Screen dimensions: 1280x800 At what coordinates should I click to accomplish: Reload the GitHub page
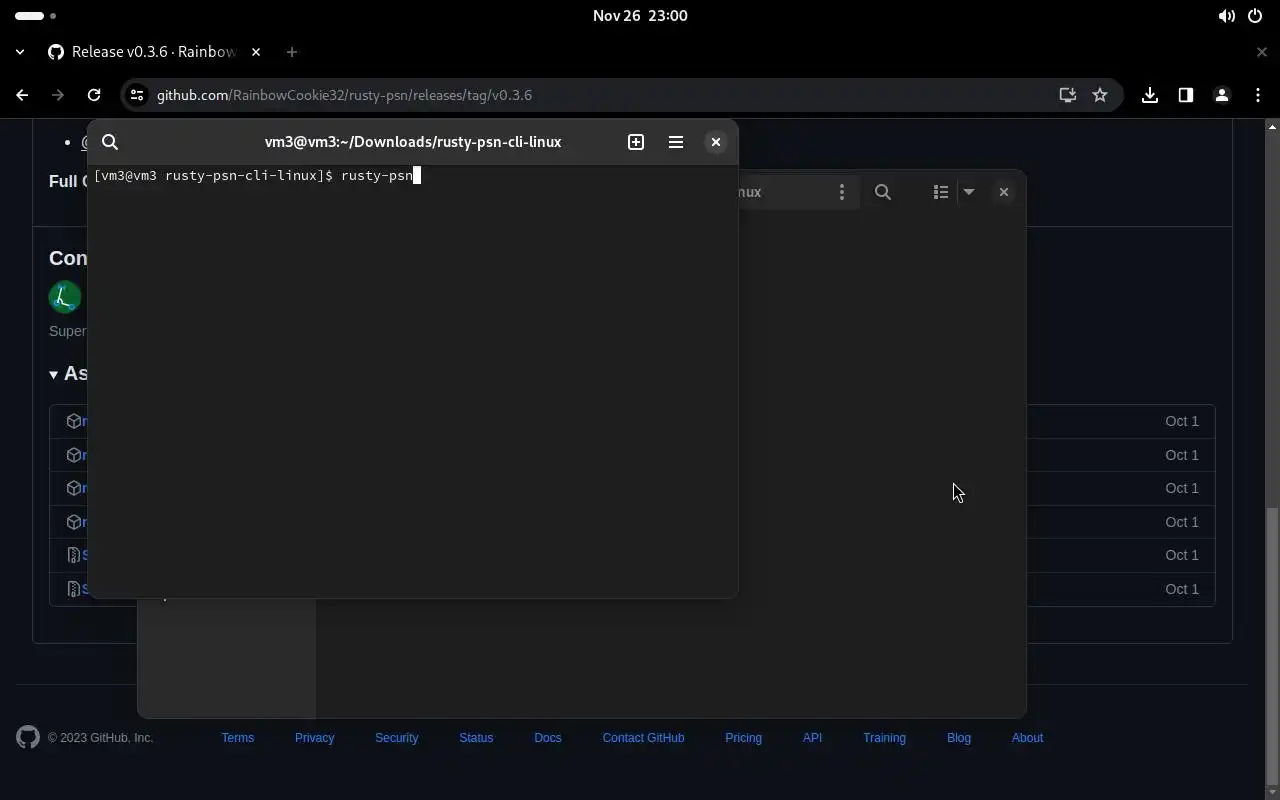94,95
